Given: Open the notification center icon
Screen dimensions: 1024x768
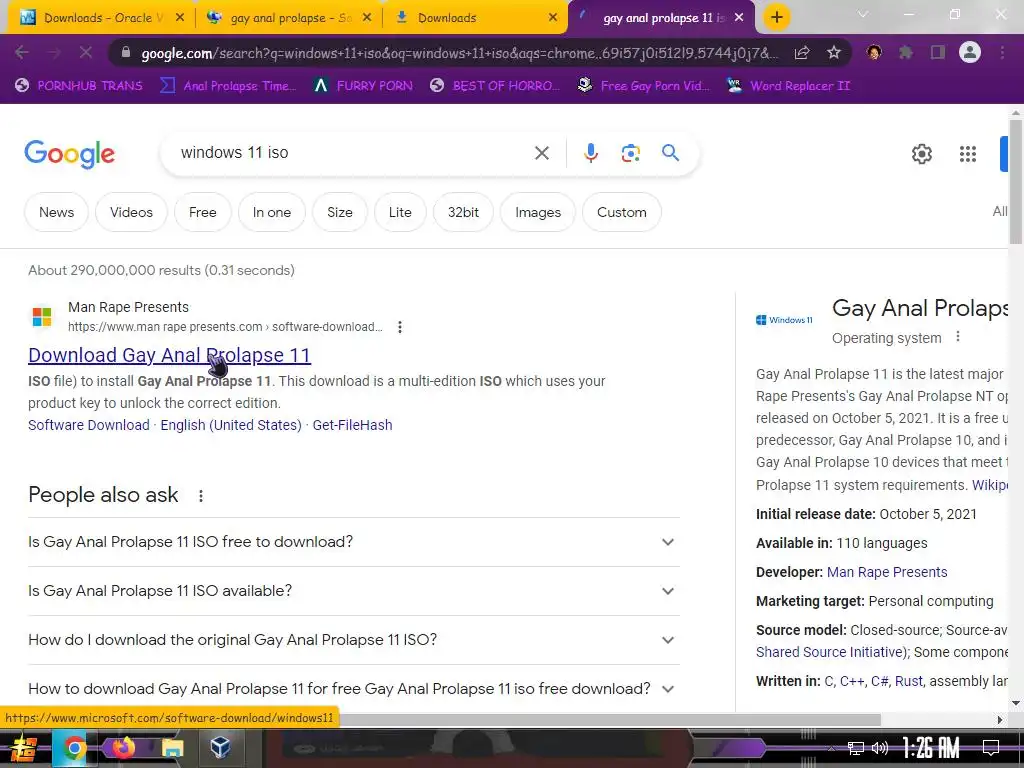Looking at the screenshot, I should pyautogui.click(x=991, y=747).
